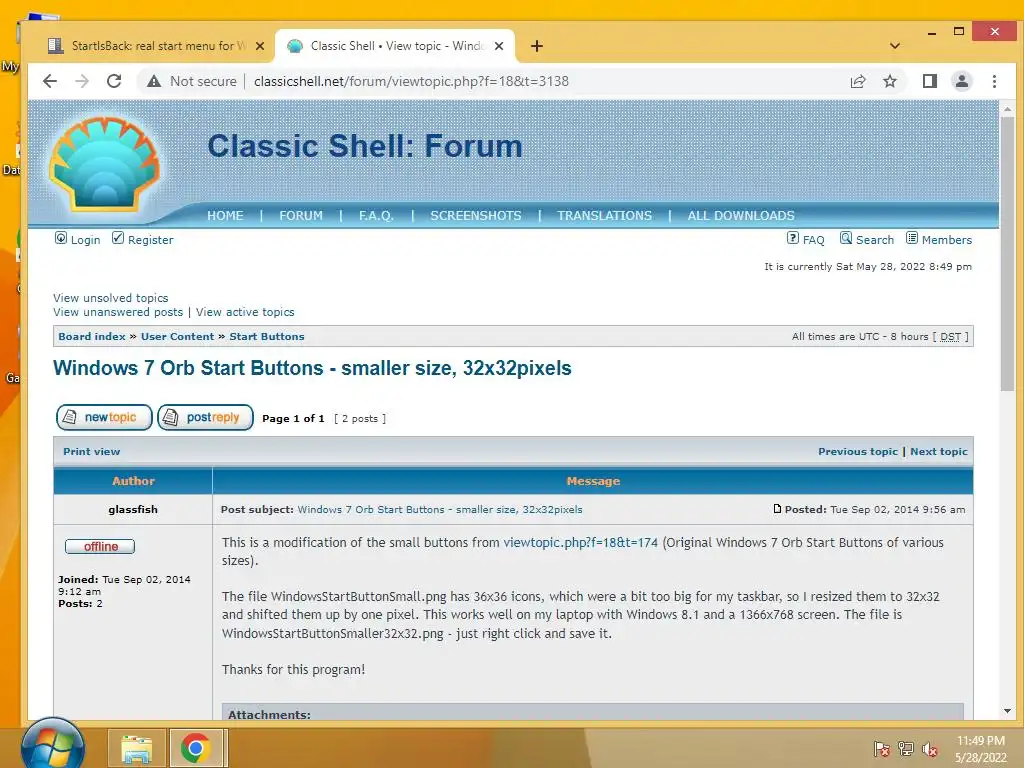Click the address bar URL

(x=411, y=81)
